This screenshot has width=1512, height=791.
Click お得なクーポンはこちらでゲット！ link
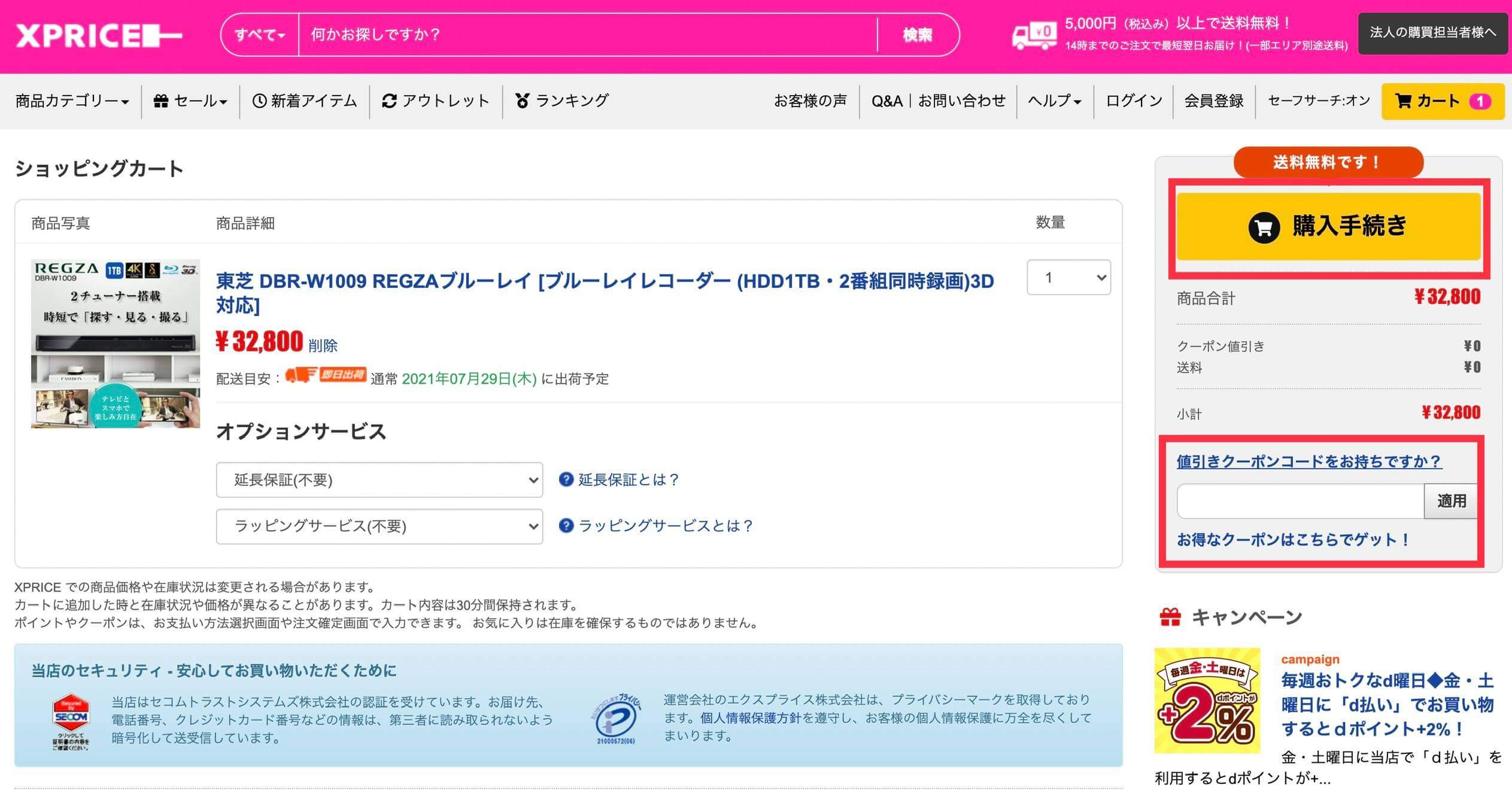[x=1293, y=540]
